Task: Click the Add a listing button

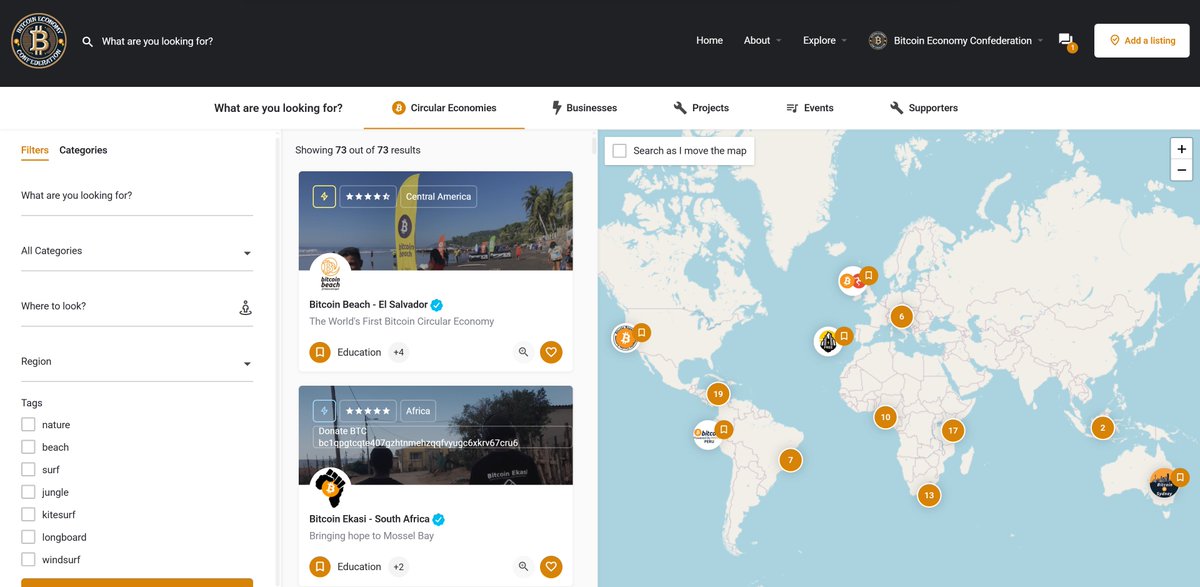Action: [x=1142, y=41]
